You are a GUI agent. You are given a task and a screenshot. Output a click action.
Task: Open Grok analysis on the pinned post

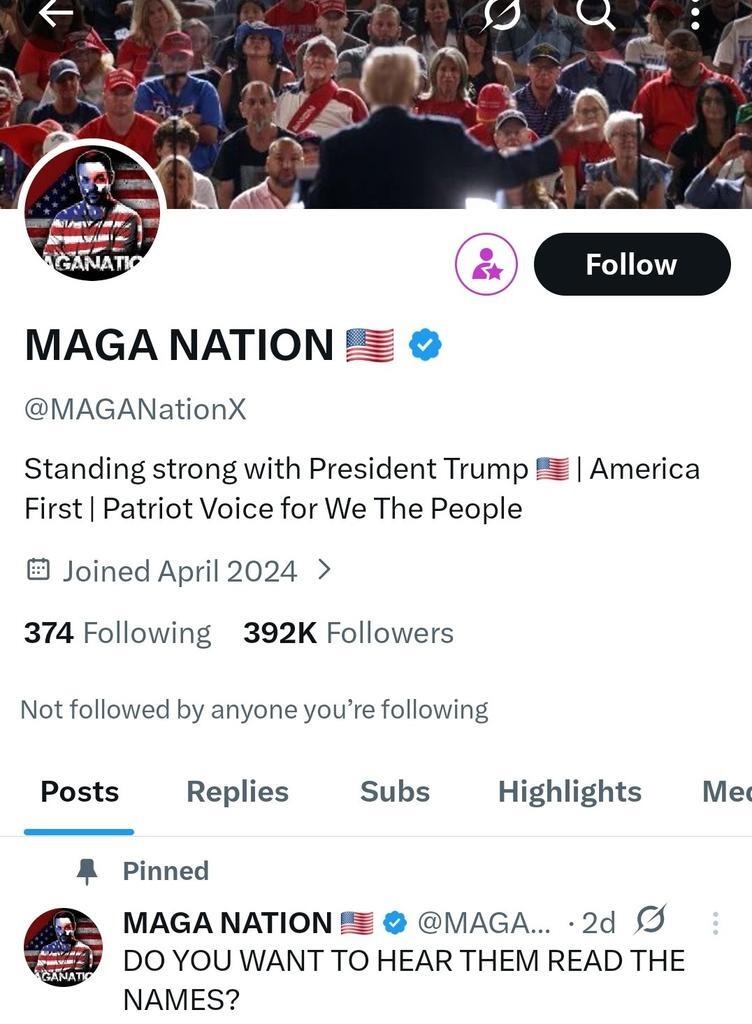coord(651,921)
